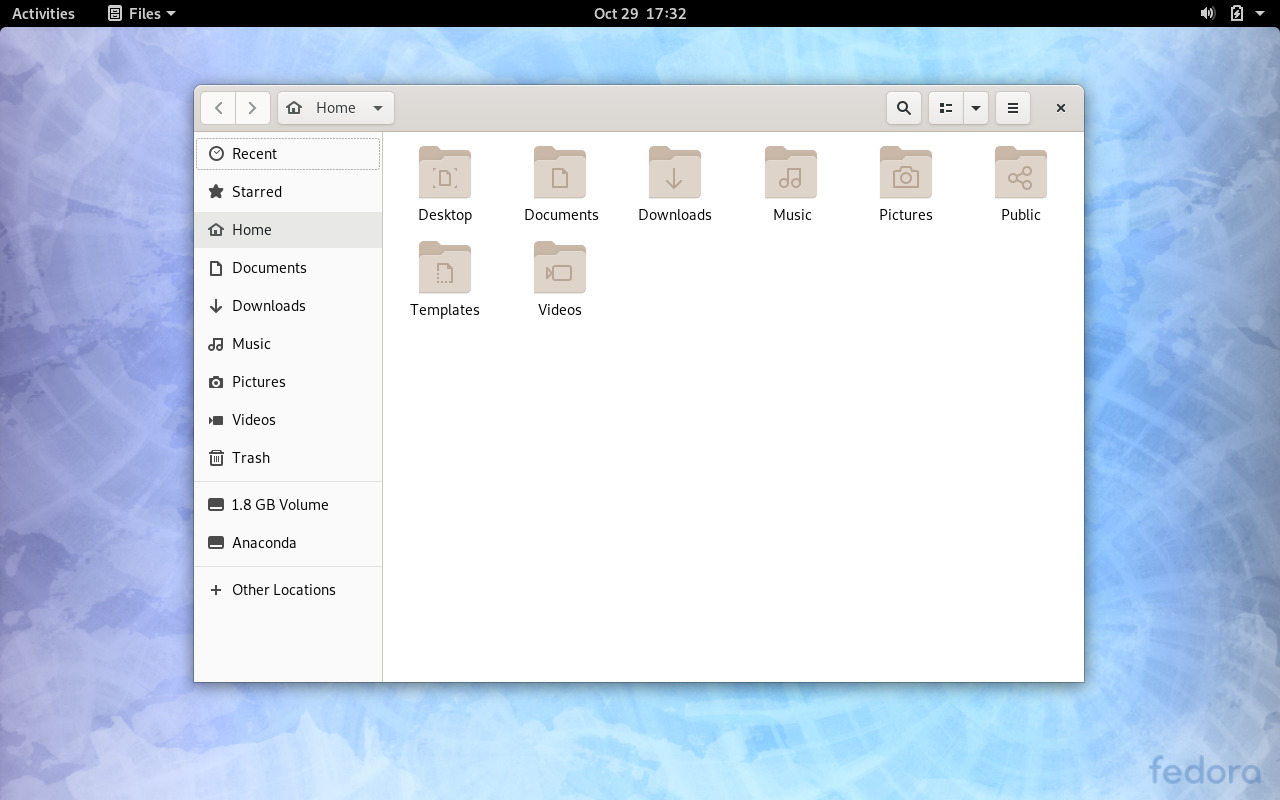Open the hamburger menu in Files

(x=1012, y=107)
